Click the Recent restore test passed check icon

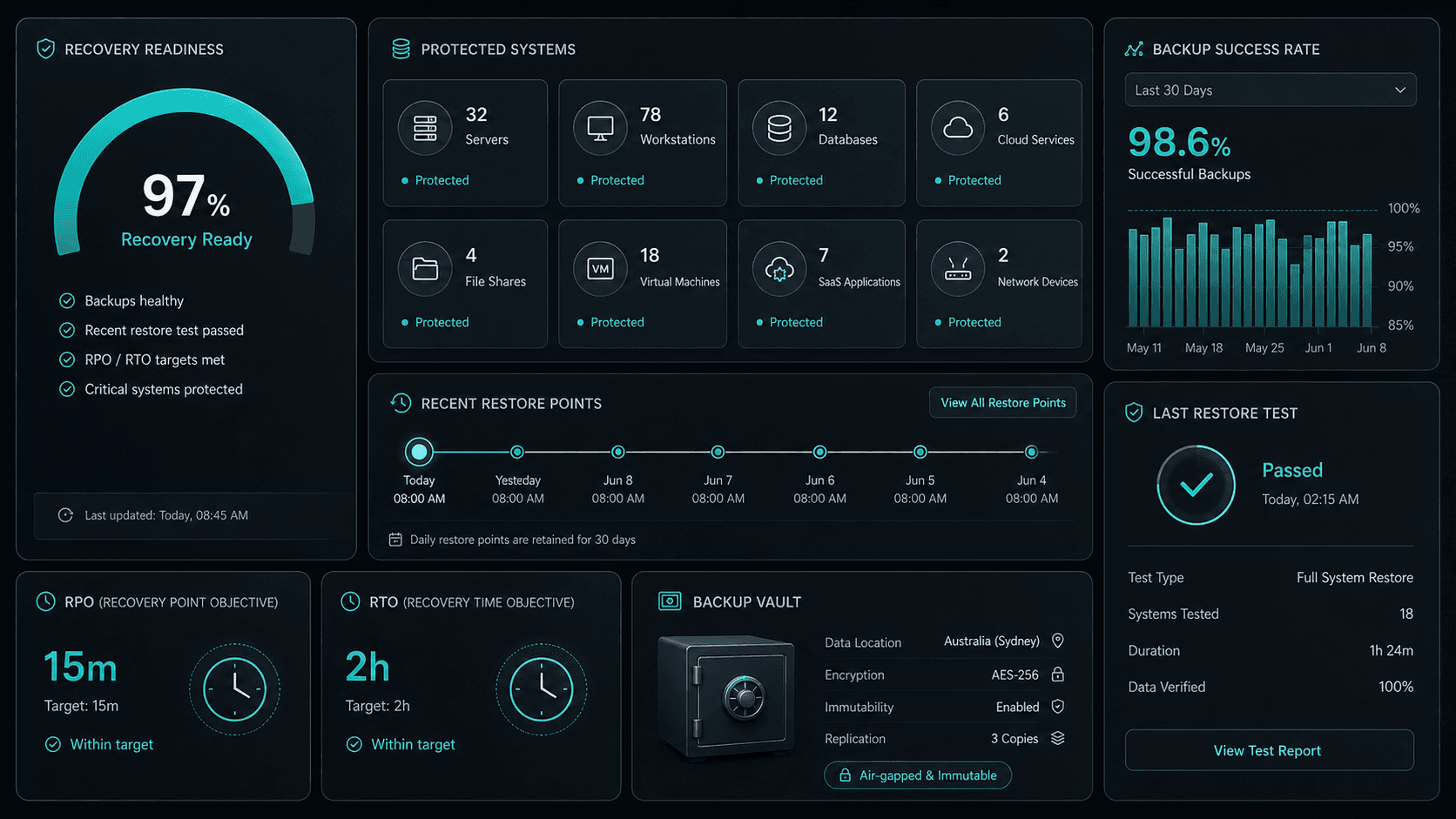pyautogui.click(x=67, y=330)
